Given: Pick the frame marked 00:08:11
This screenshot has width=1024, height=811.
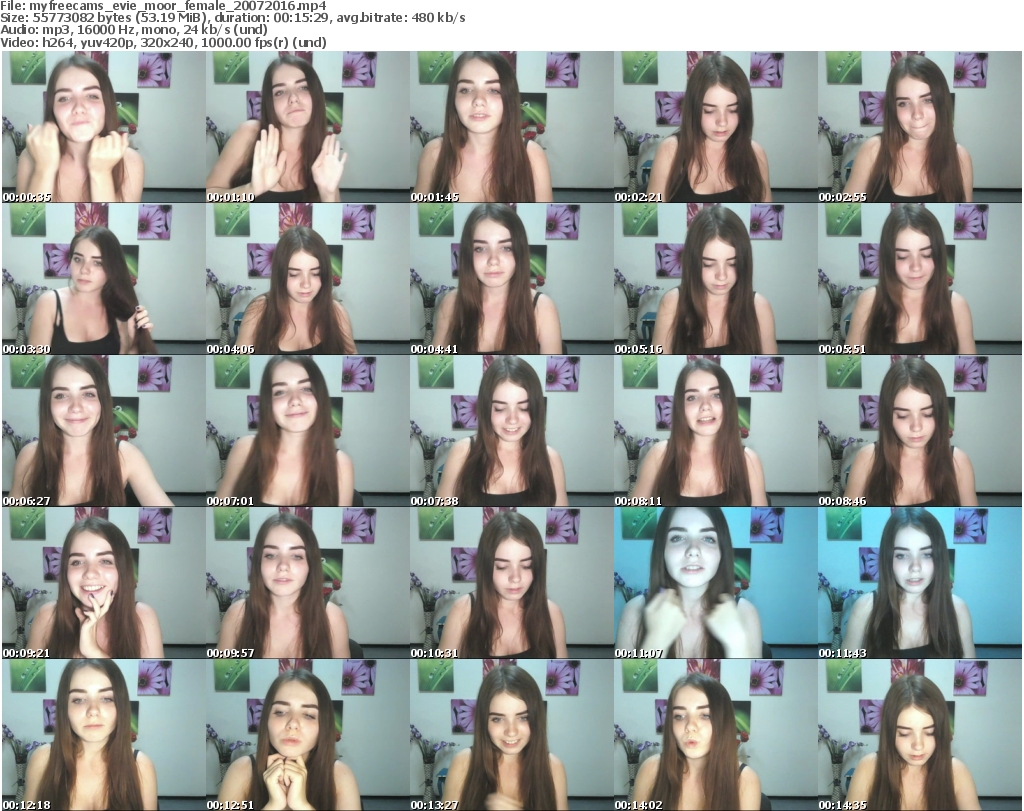Looking at the screenshot, I should point(715,431).
